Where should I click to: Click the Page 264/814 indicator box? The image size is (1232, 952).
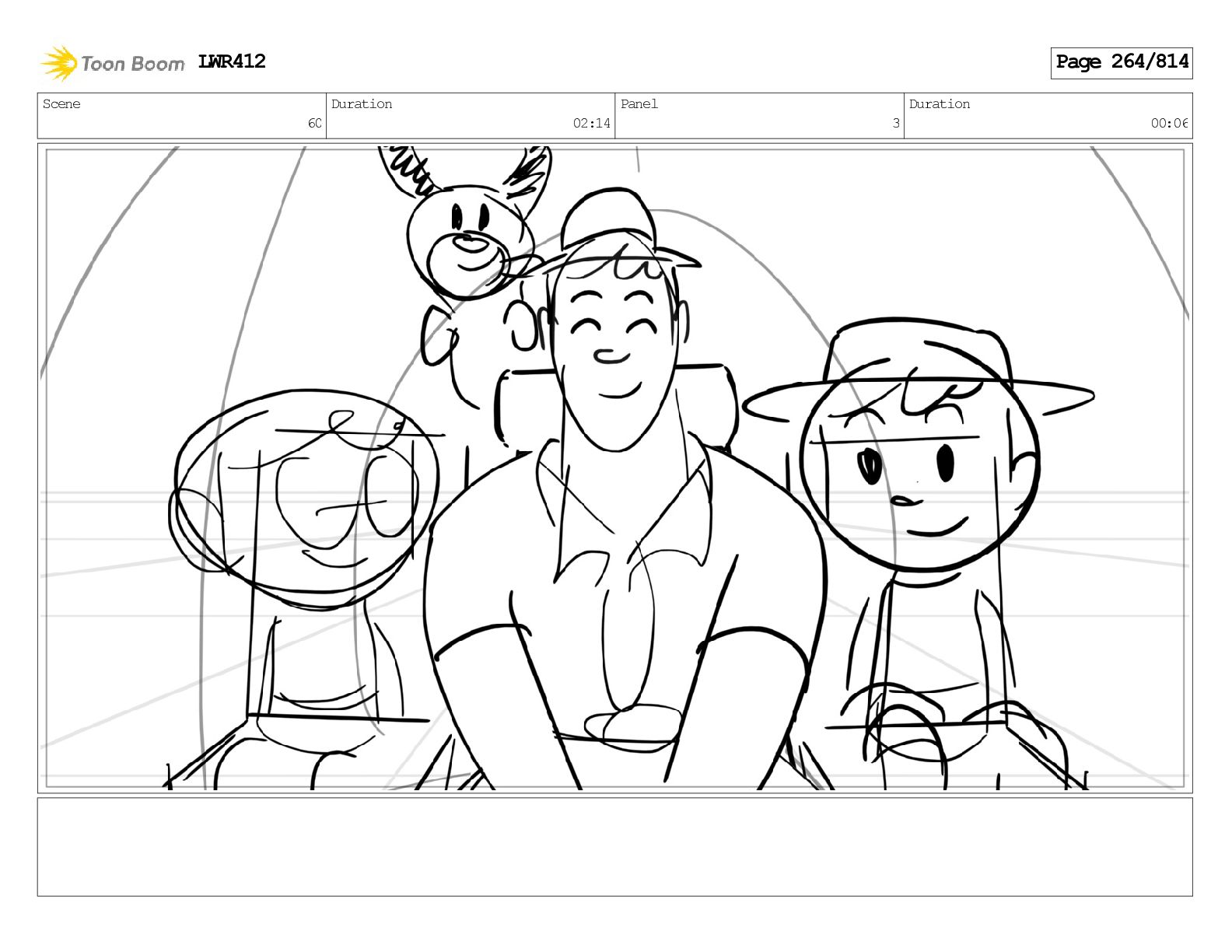[x=1122, y=63]
